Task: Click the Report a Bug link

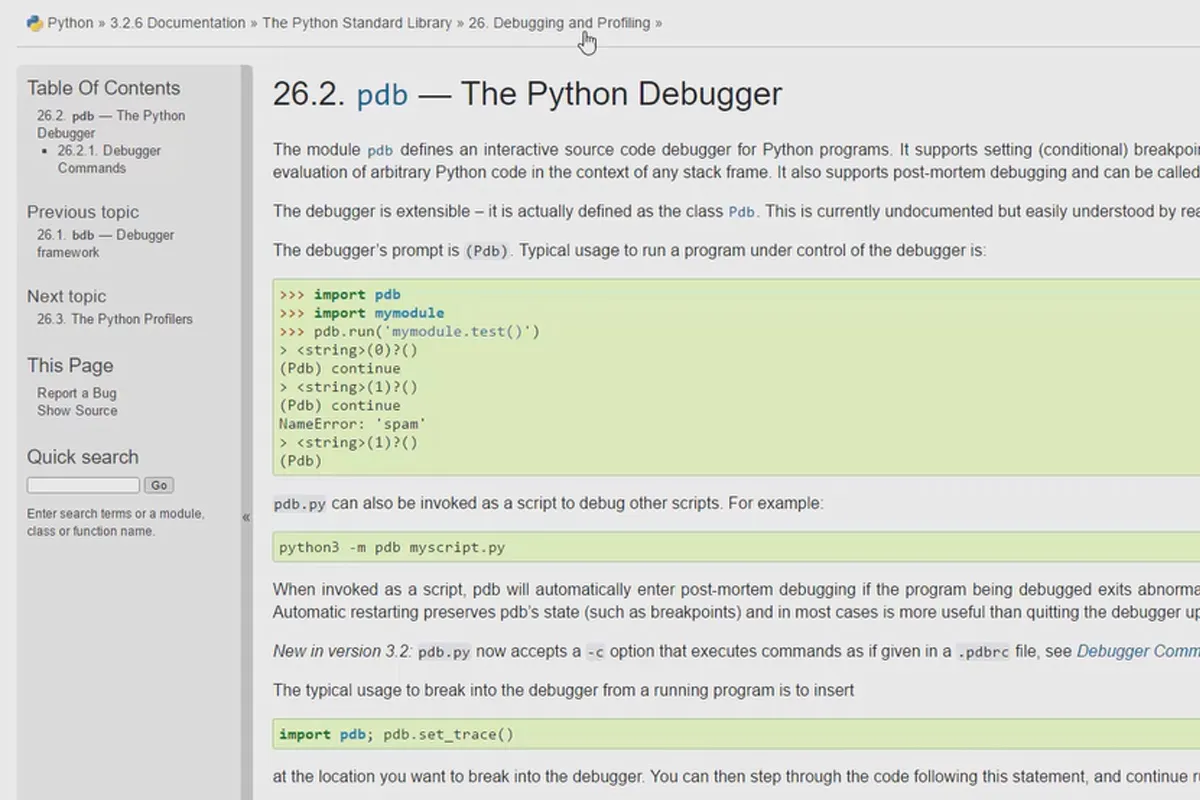Action: pyautogui.click(x=77, y=393)
